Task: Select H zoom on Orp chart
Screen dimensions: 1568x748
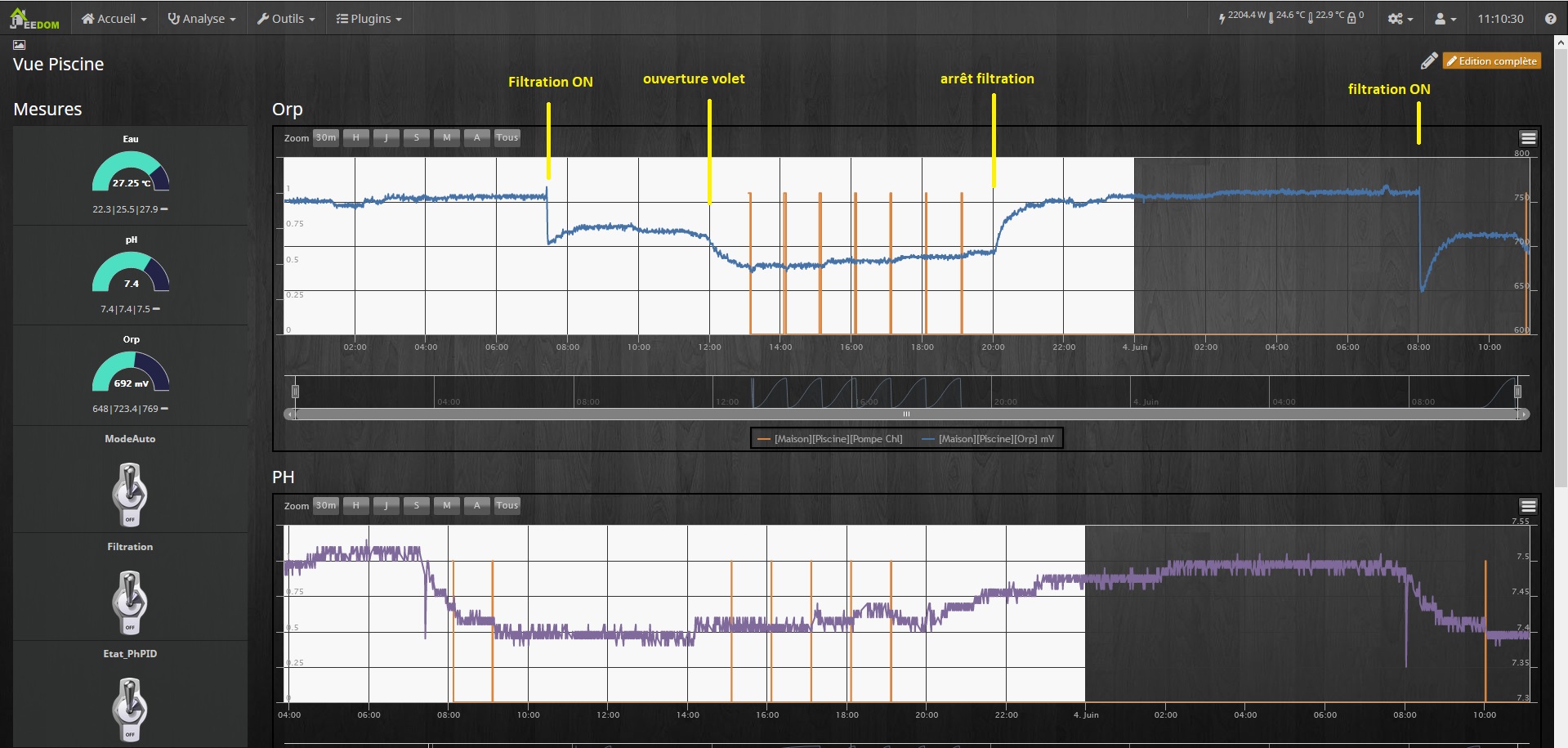Action: point(356,137)
